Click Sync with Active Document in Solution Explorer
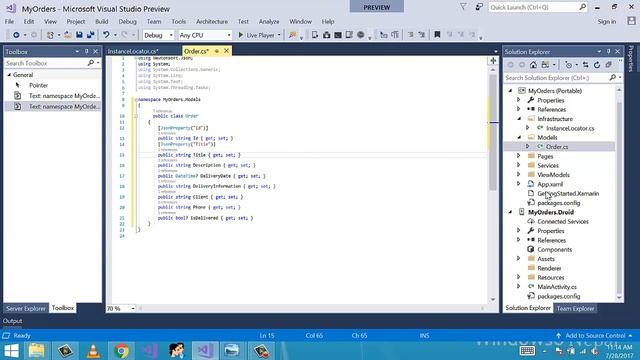 [x=585, y=65]
